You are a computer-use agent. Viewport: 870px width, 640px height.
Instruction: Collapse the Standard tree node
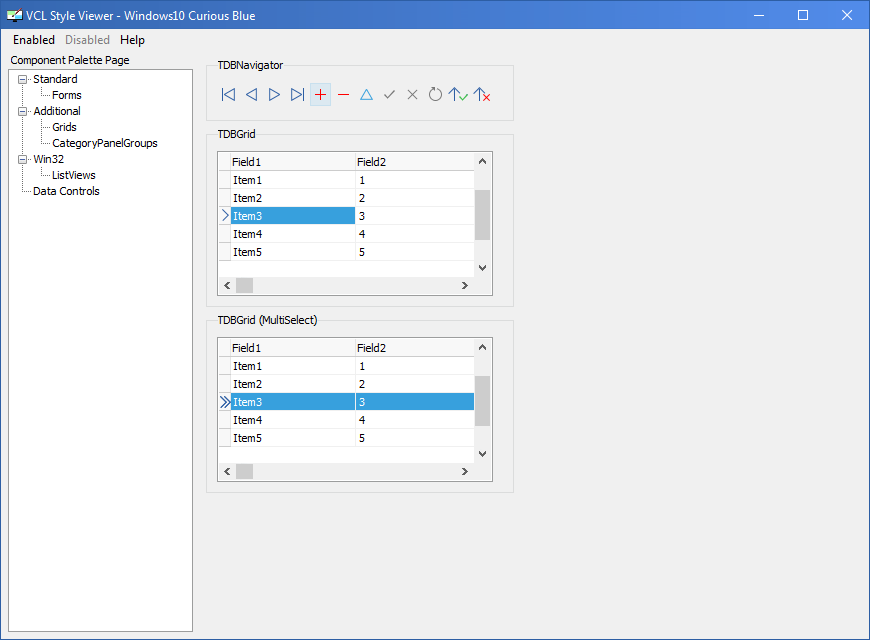(22, 79)
